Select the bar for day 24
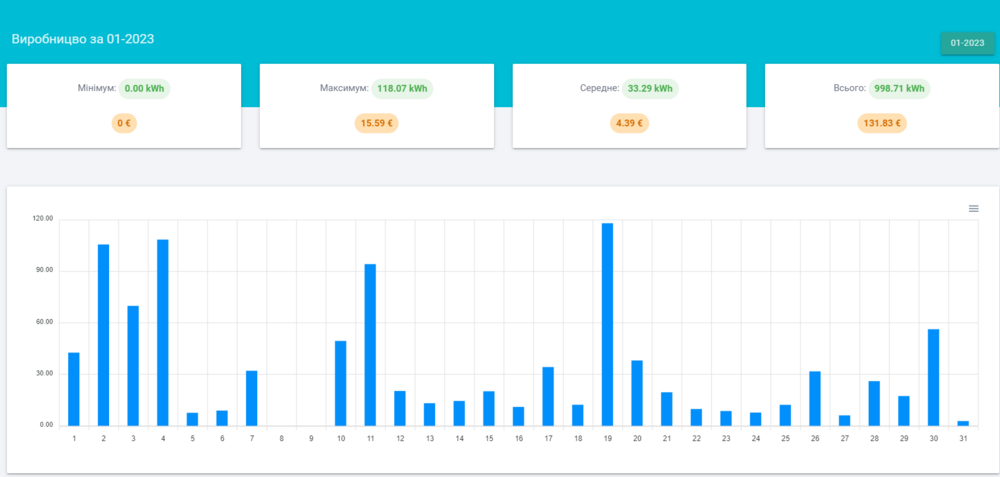1000x477 pixels. 756,419
